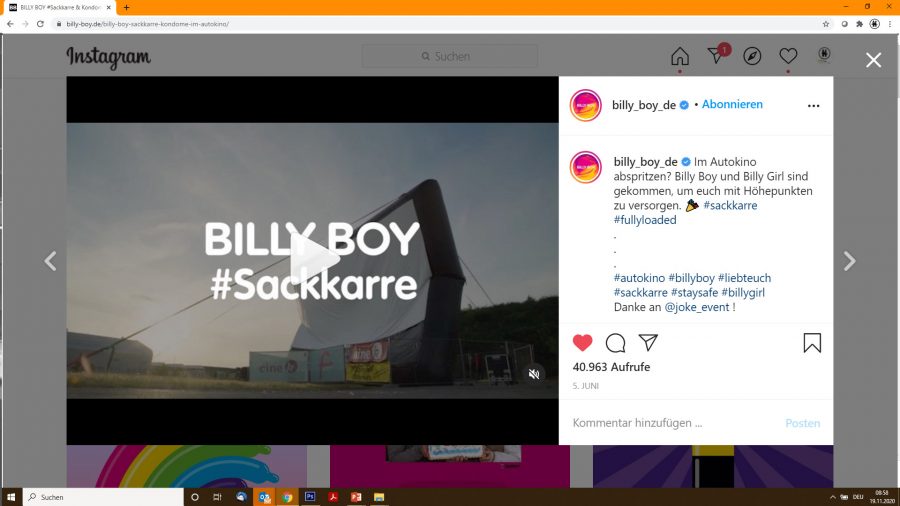Open rainbow thumbnail below the post
This screenshot has height=506, width=900.
pos(187,466)
